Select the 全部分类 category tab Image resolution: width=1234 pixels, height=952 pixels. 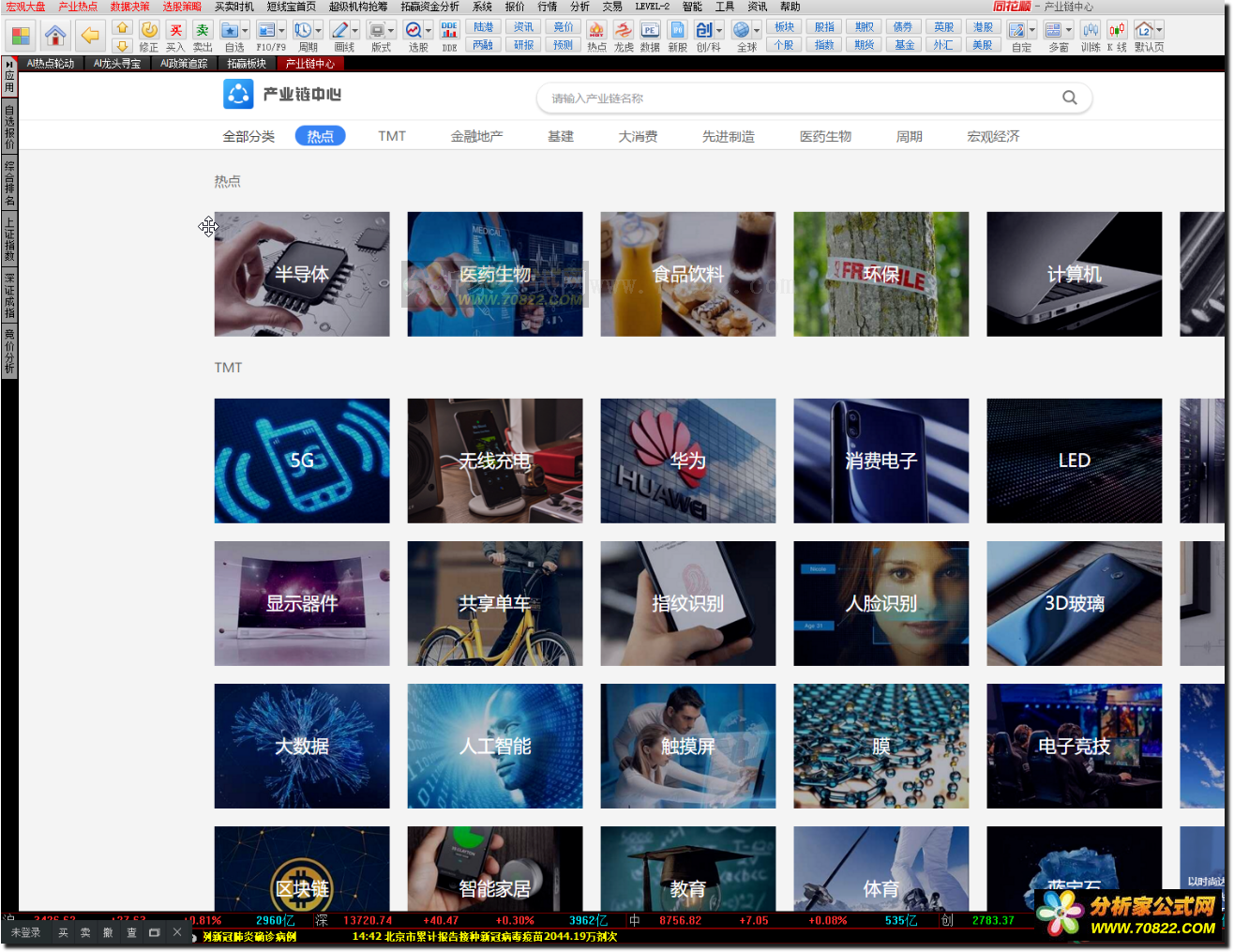[248, 136]
